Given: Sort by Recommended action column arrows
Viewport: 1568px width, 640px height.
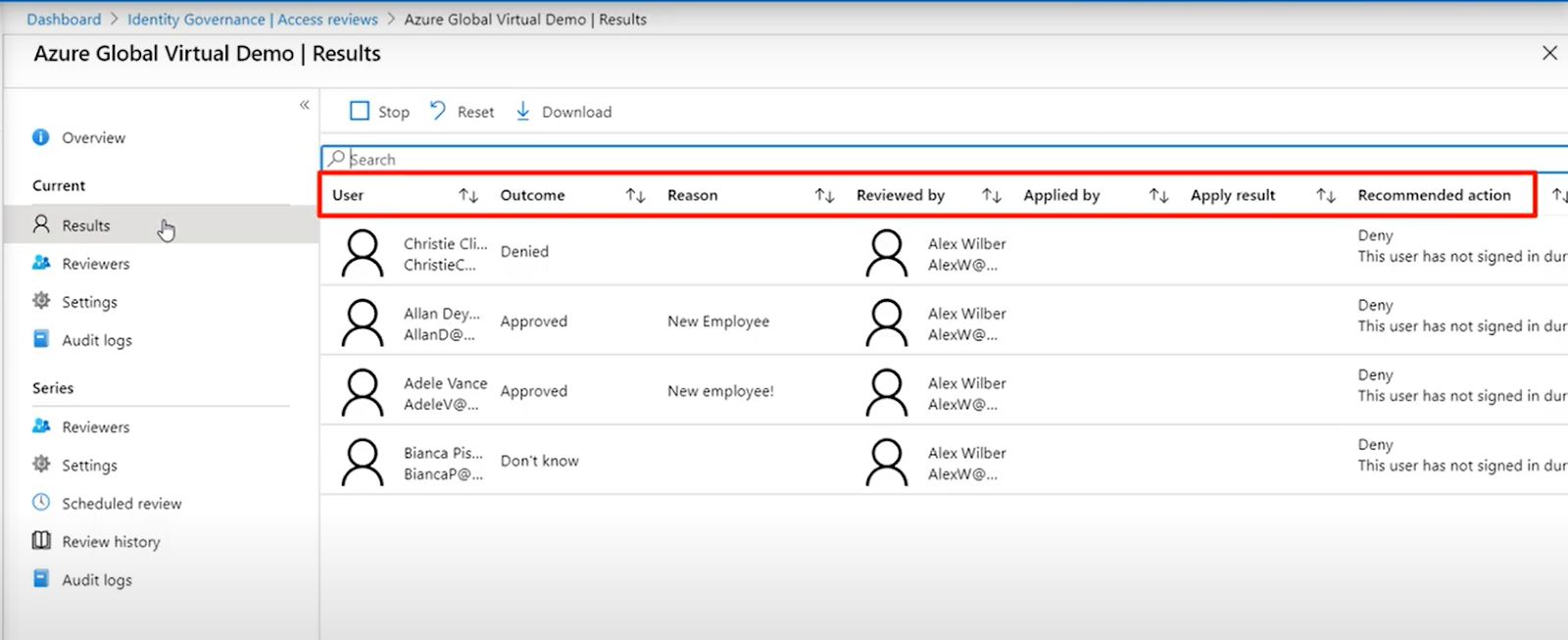Looking at the screenshot, I should pyautogui.click(x=1559, y=195).
